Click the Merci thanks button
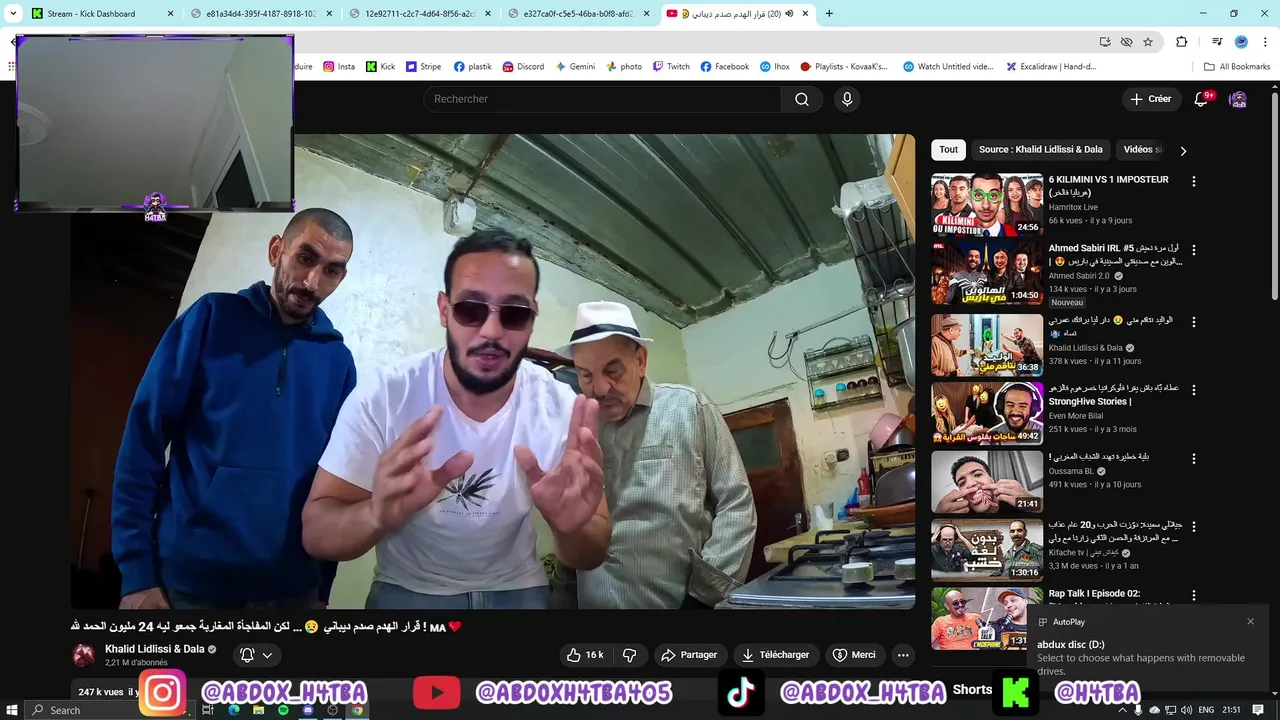Viewport: 1280px width, 720px height. [x=854, y=655]
